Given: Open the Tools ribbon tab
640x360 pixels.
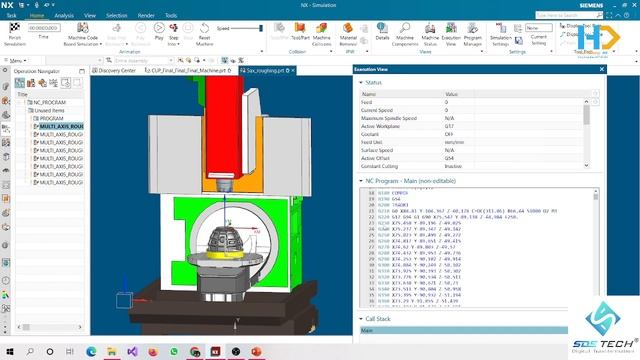Looking at the screenshot, I should 171,16.
